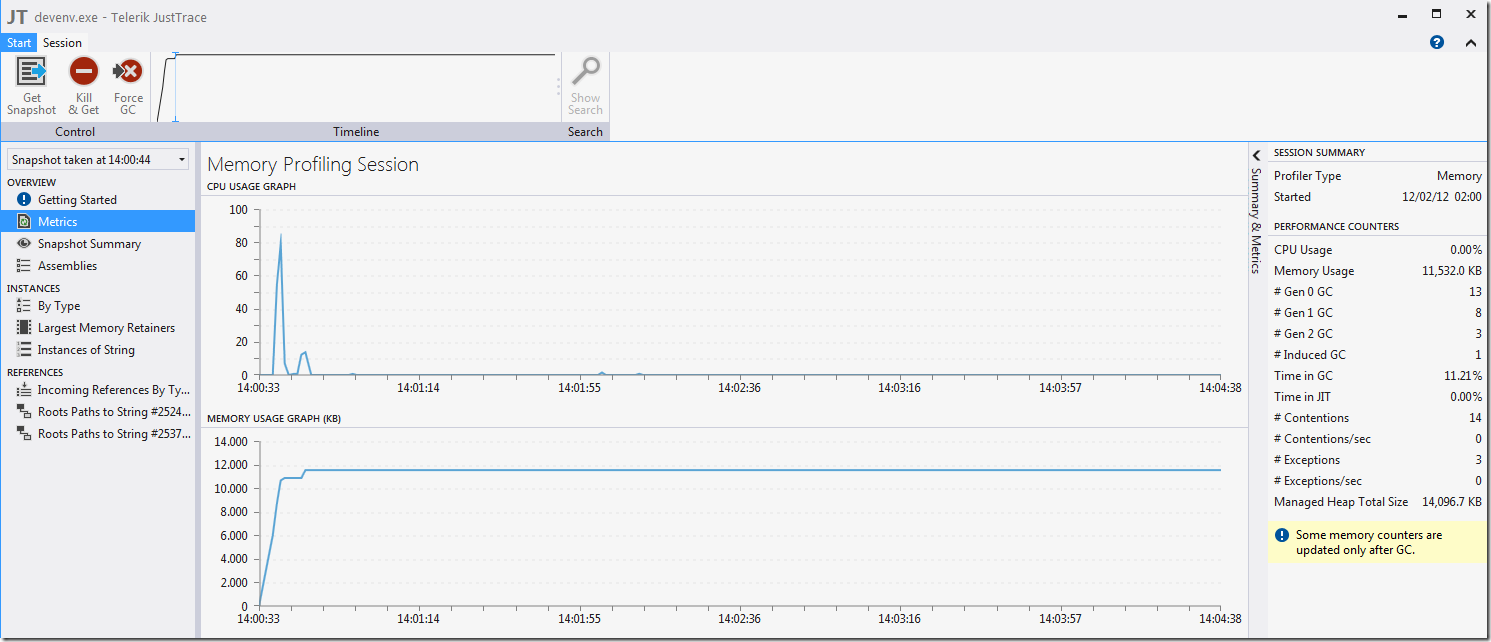
Task: Collapse the ribbon with the top-right chevron
Action: click(1470, 42)
